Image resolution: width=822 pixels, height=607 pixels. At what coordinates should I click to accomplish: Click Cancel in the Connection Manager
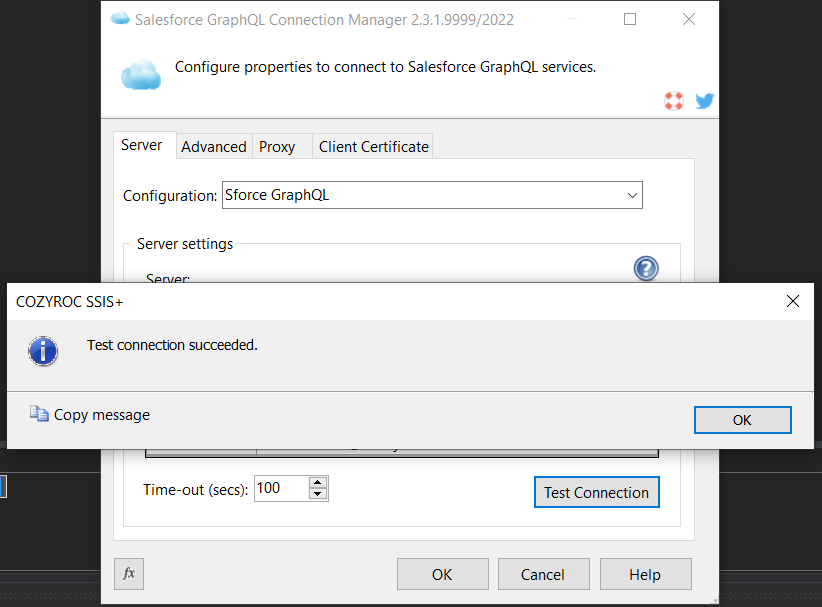pyautogui.click(x=543, y=574)
